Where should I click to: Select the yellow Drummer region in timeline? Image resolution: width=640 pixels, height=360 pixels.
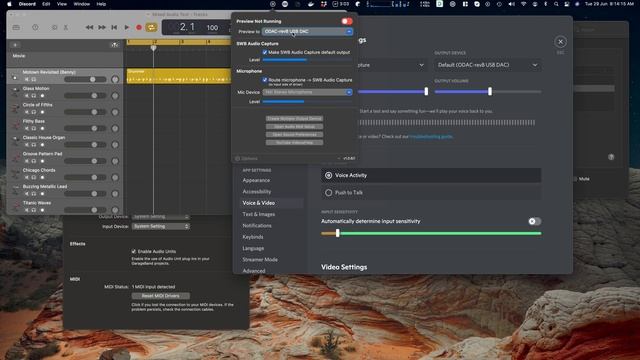click(x=178, y=76)
